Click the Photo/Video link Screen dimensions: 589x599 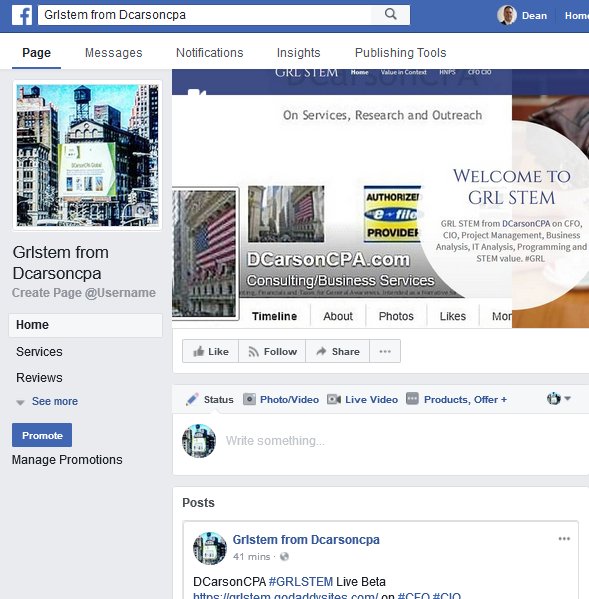tap(289, 399)
